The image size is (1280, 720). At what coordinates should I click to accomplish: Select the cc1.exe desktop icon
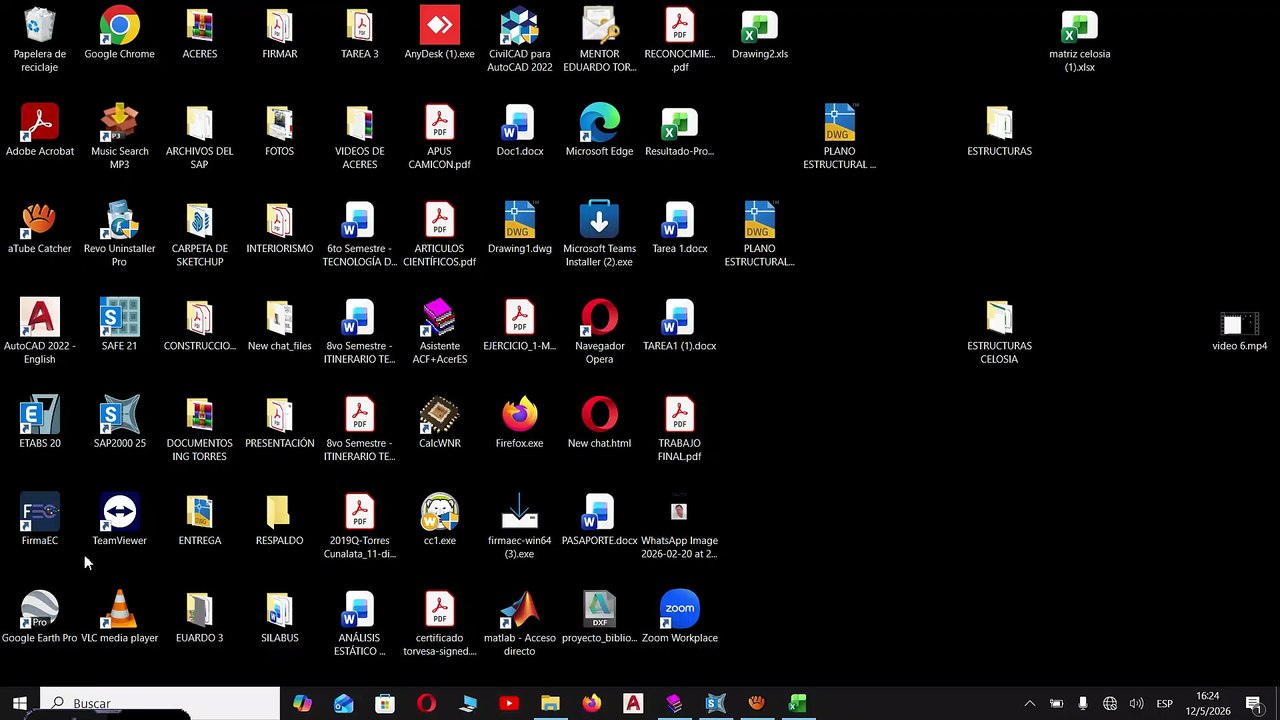pos(440,520)
